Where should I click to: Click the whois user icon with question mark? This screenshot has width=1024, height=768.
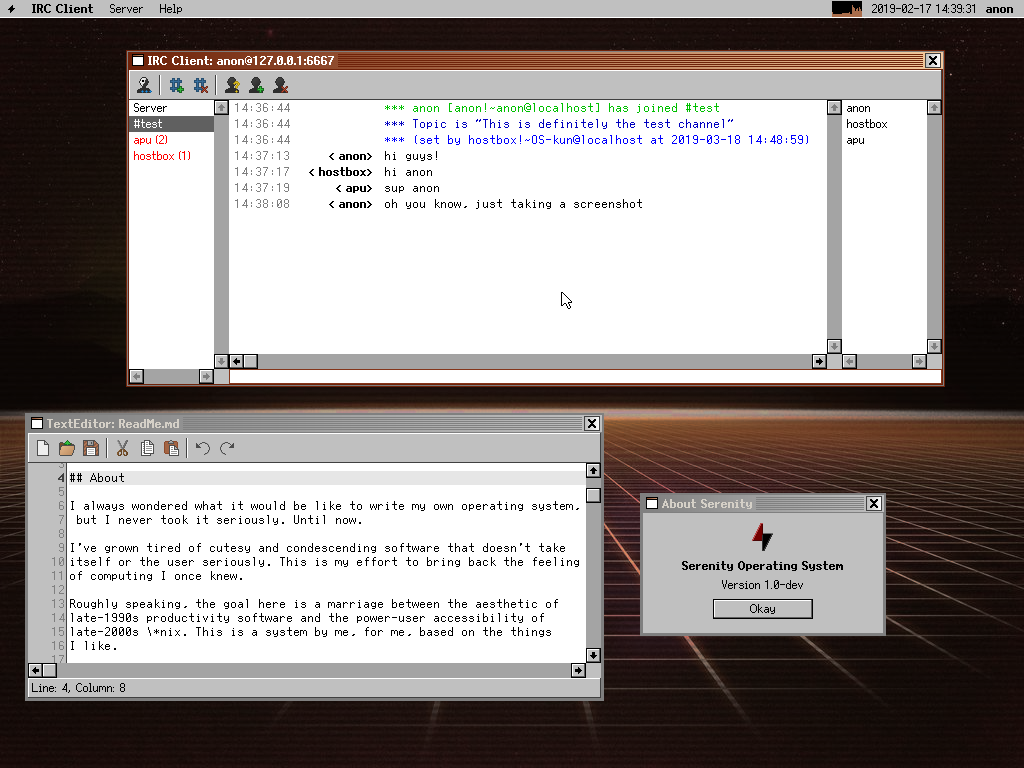(232, 86)
